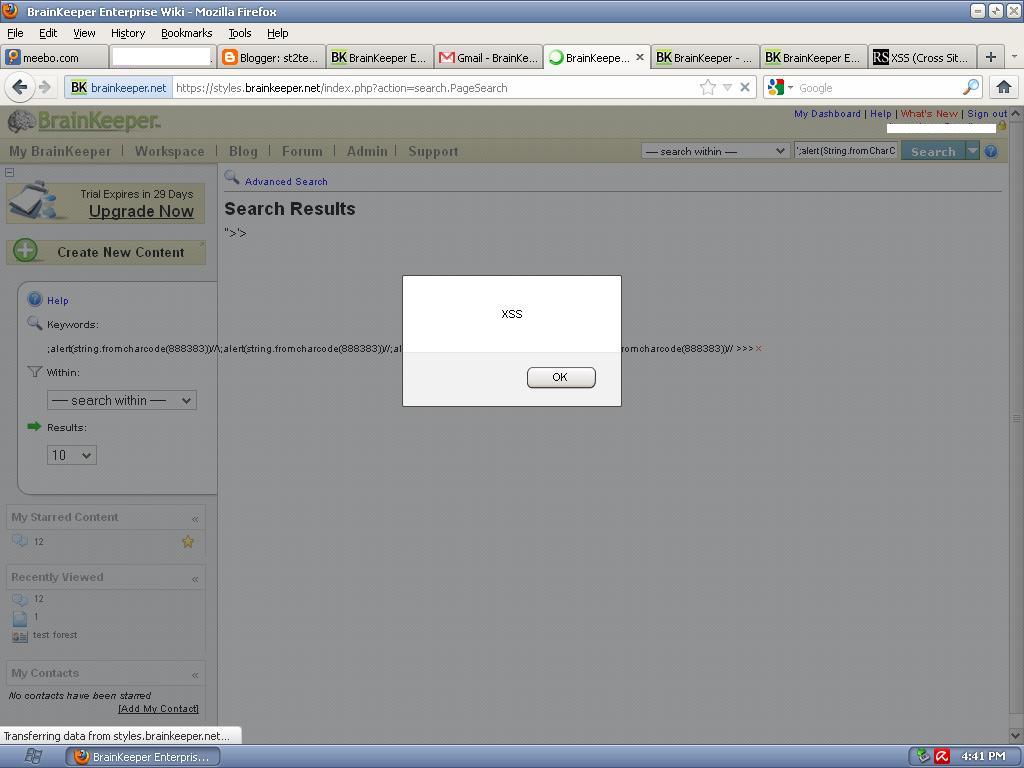
Task: Click the red antivirus tray icon
Action: pos(942,756)
